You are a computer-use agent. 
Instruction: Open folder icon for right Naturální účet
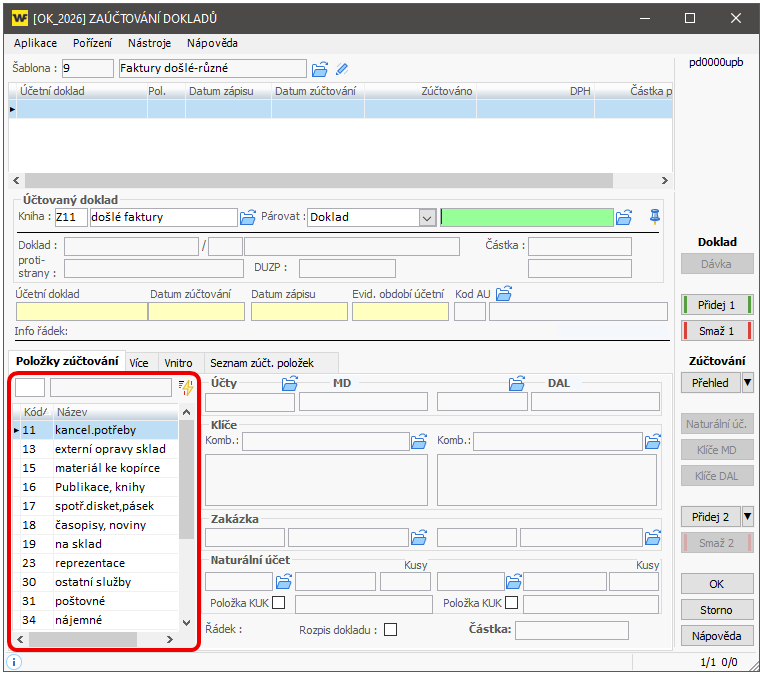click(x=513, y=582)
